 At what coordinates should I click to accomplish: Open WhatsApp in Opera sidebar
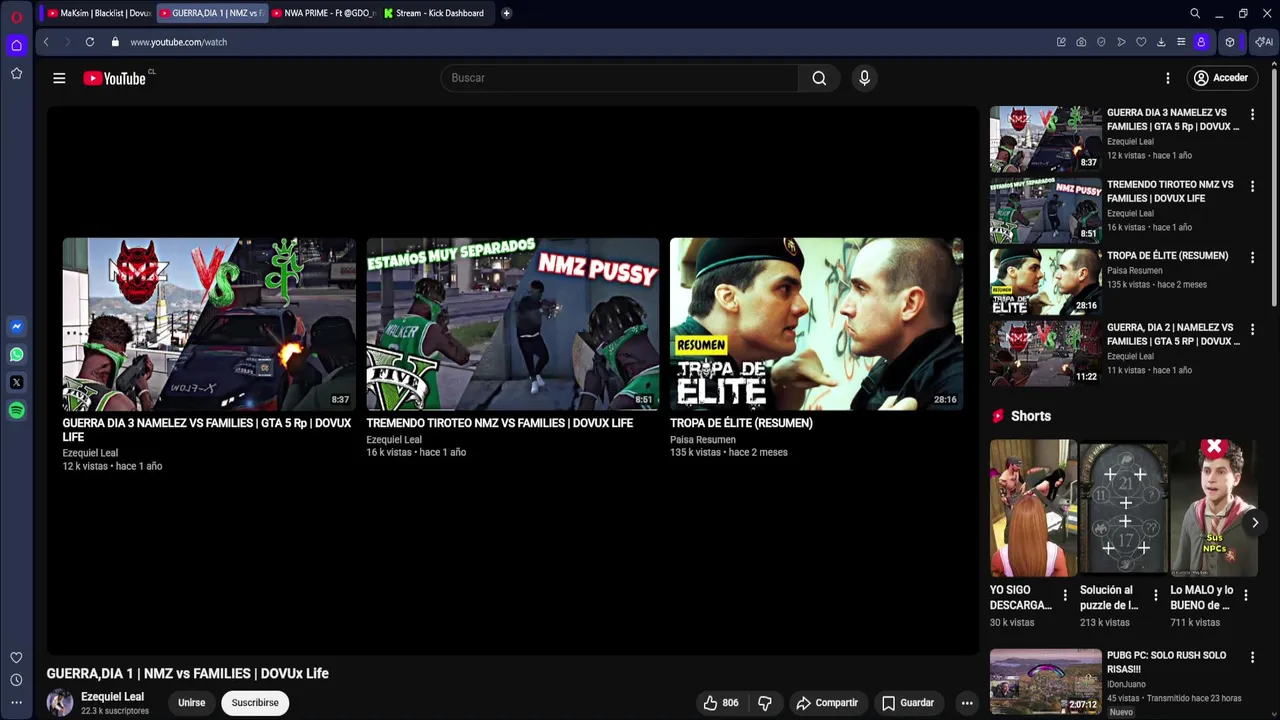pos(16,355)
